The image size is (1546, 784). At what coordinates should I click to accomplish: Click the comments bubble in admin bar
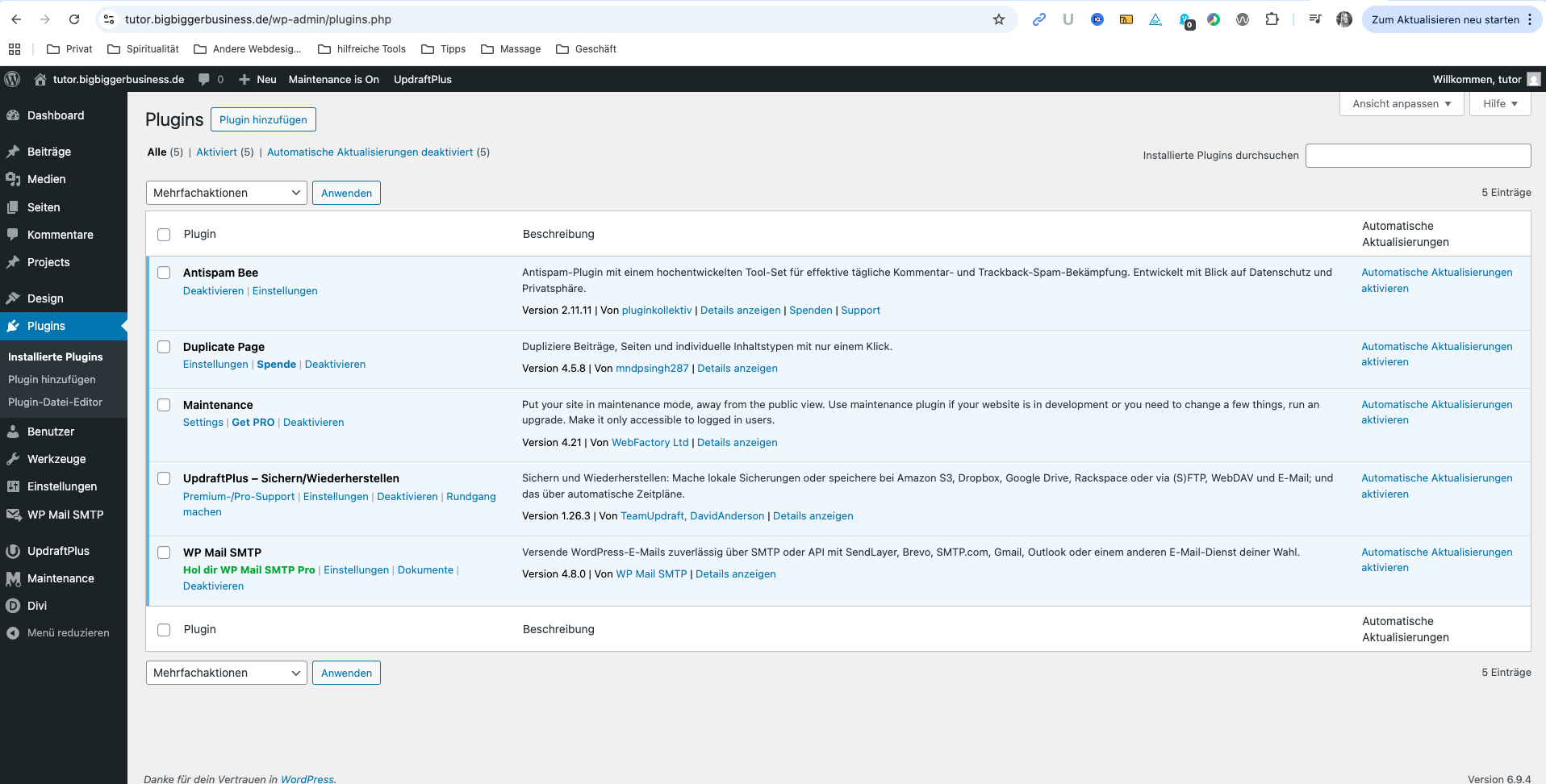click(204, 79)
